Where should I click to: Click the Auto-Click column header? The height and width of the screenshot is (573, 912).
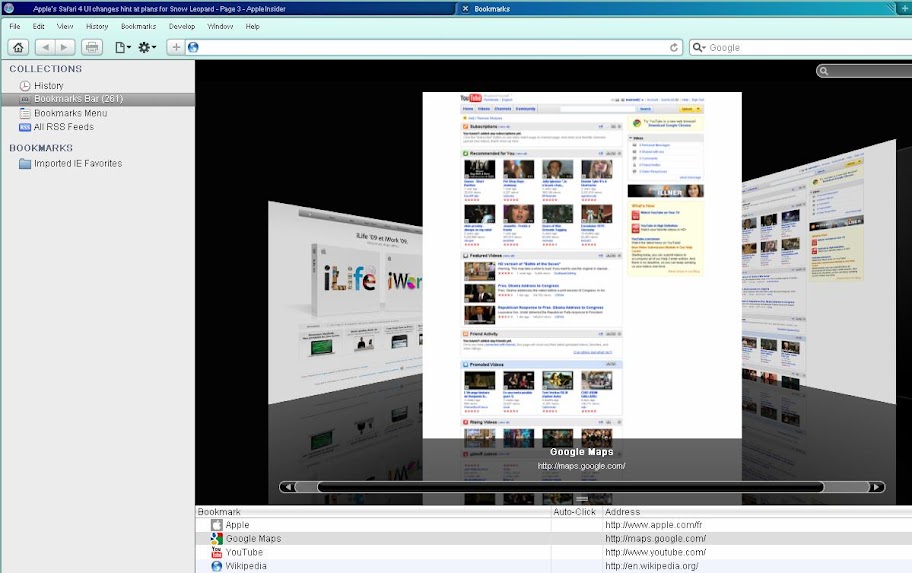point(576,512)
